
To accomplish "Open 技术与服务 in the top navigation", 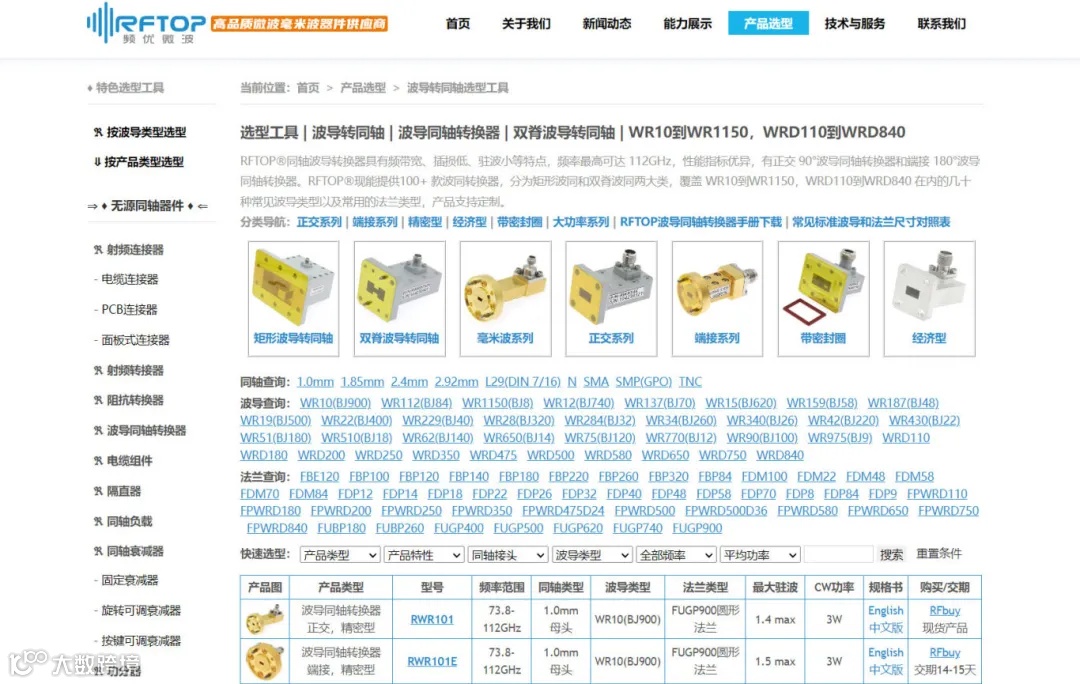I will click(x=855, y=23).
